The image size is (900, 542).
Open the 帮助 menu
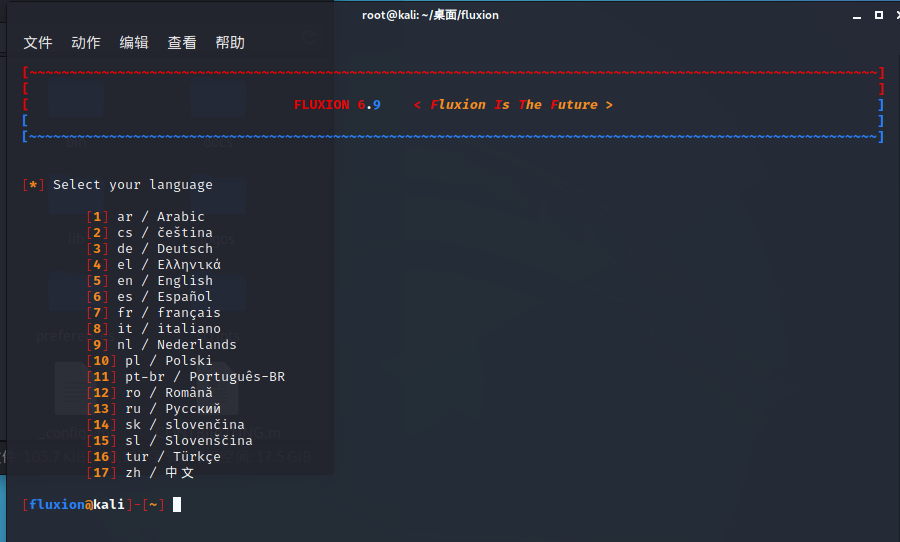(230, 42)
